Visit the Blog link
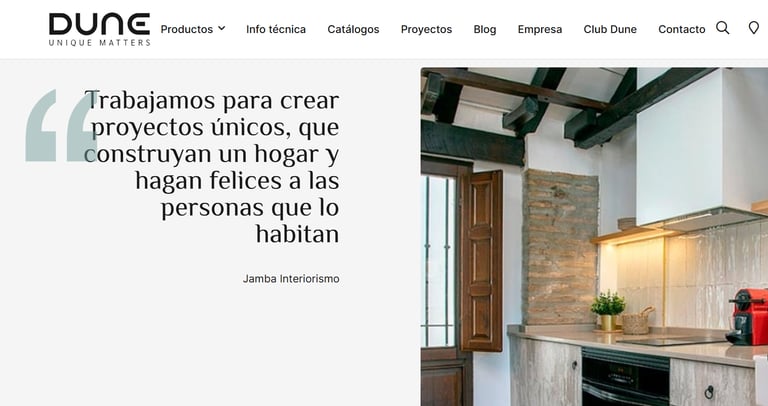768x406 pixels. pos(484,29)
